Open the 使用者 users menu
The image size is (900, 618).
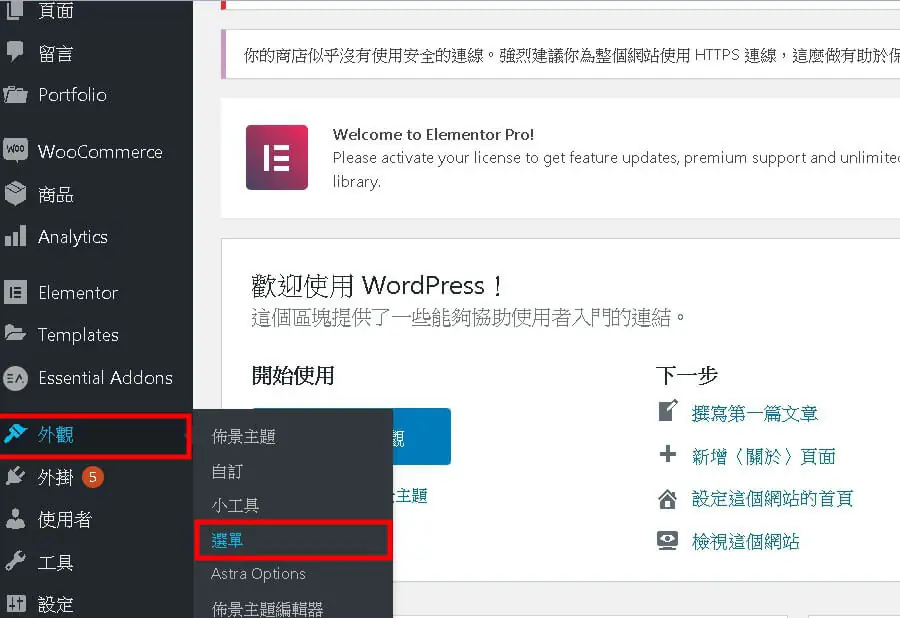(96, 519)
